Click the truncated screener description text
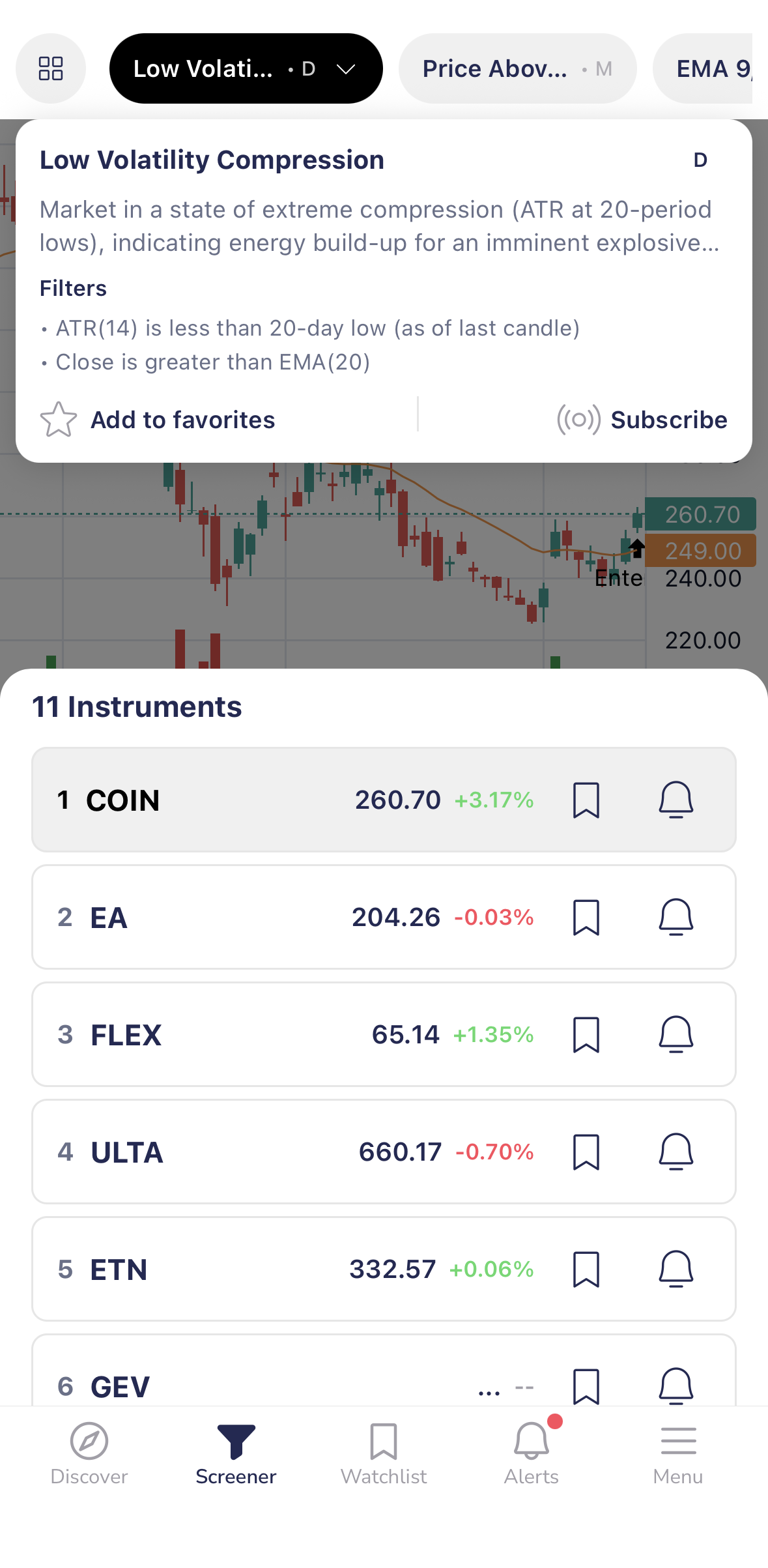 [x=379, y=226]
